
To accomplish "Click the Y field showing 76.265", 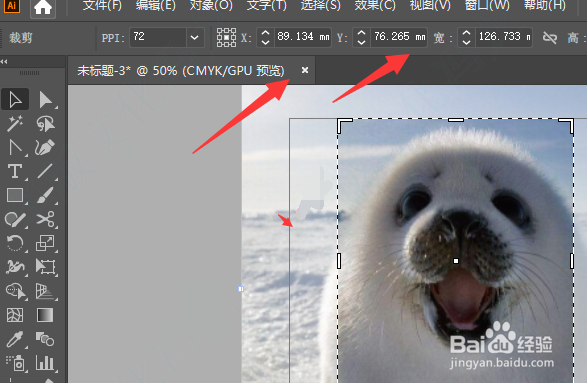I will coord(399,37).
